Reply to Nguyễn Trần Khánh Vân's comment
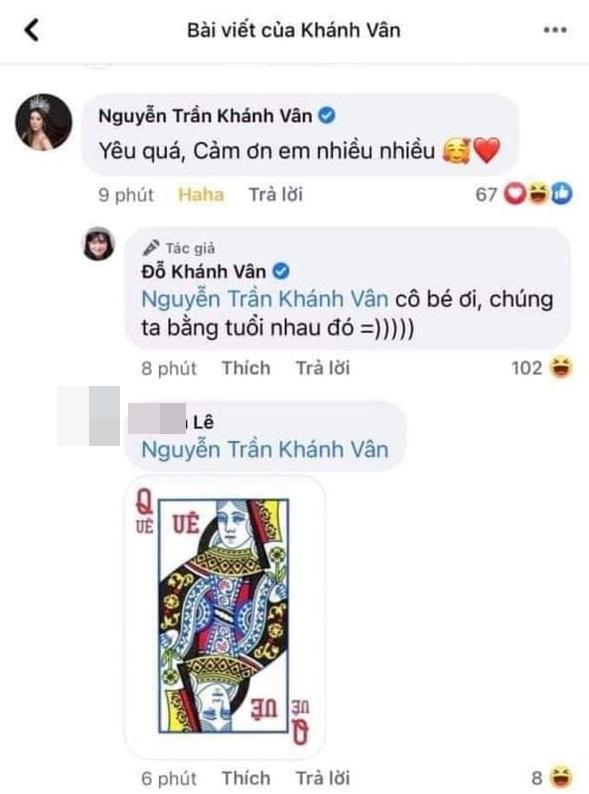 276,194
